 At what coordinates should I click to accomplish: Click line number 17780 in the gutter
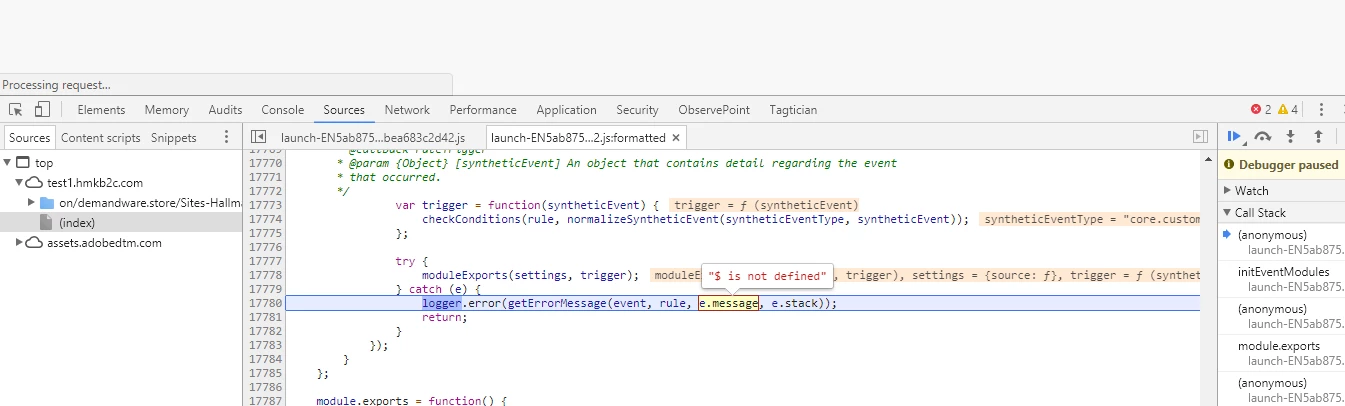265,303
